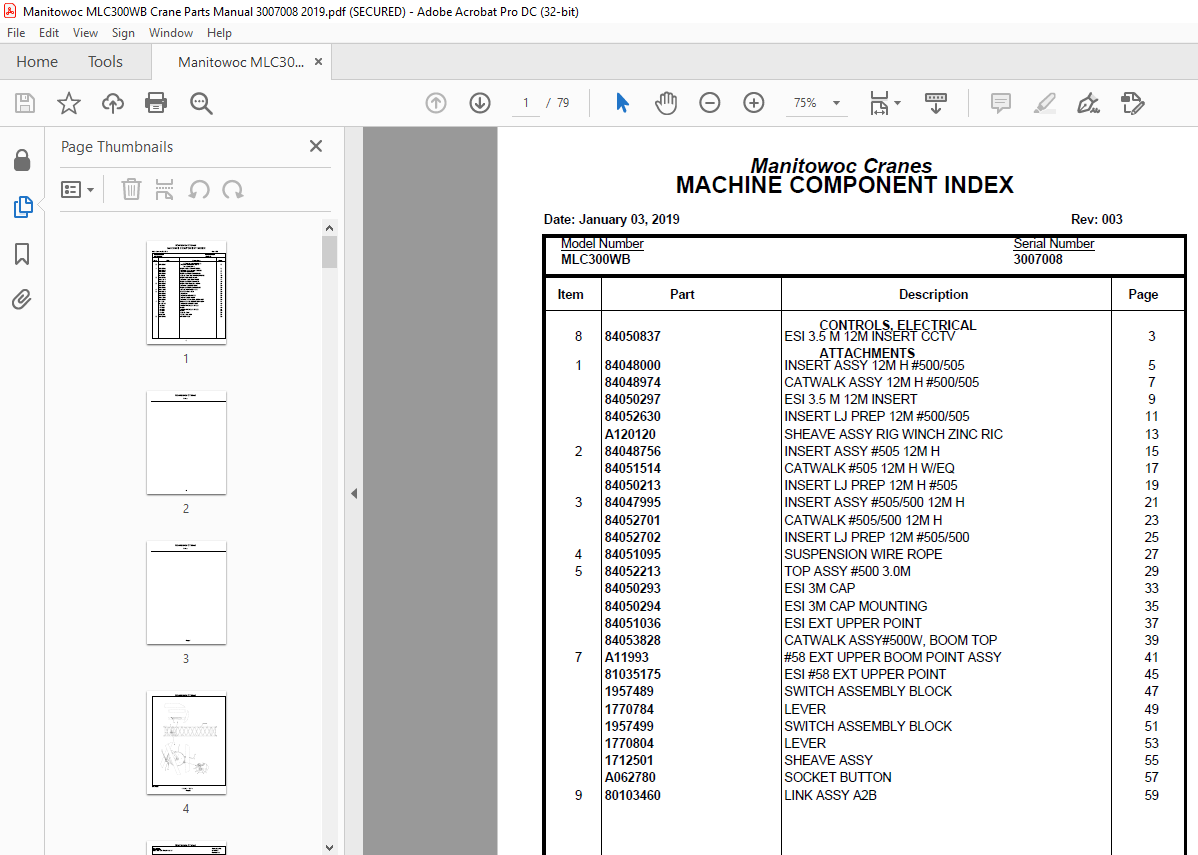Open the Bookmarks panel

pyautogui.click(x=22, y=254)
